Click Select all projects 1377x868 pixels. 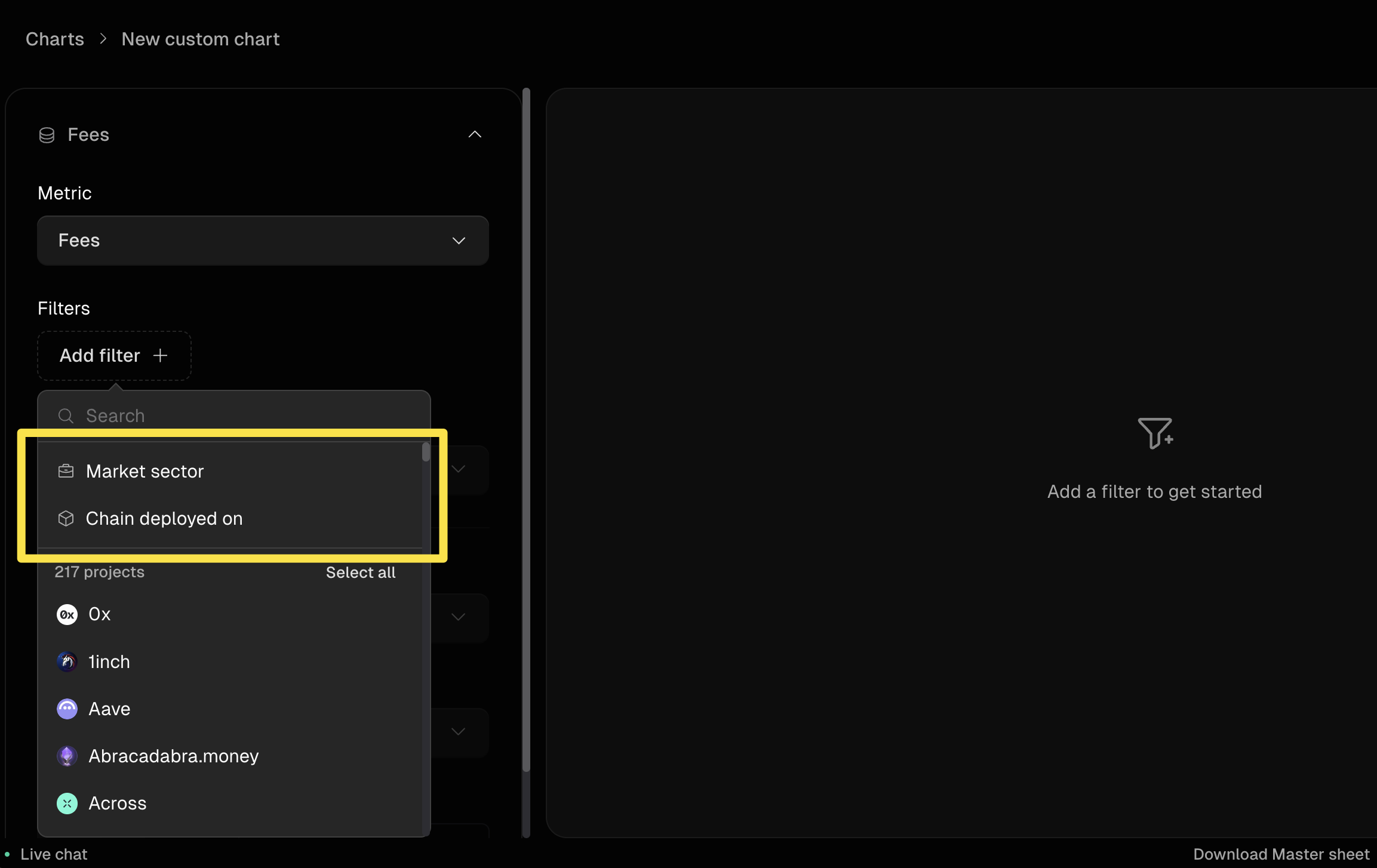pyautogui.click(x=361, y=572)
